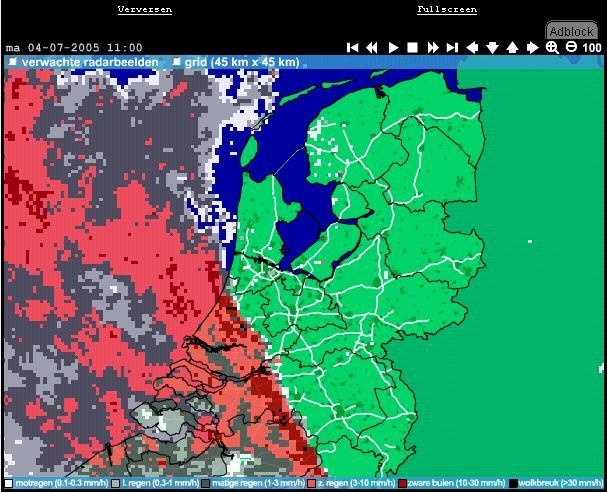Click legend text zware buien (10-30 mm/h)
607x493 pixels.
click(x=457, y=483)
